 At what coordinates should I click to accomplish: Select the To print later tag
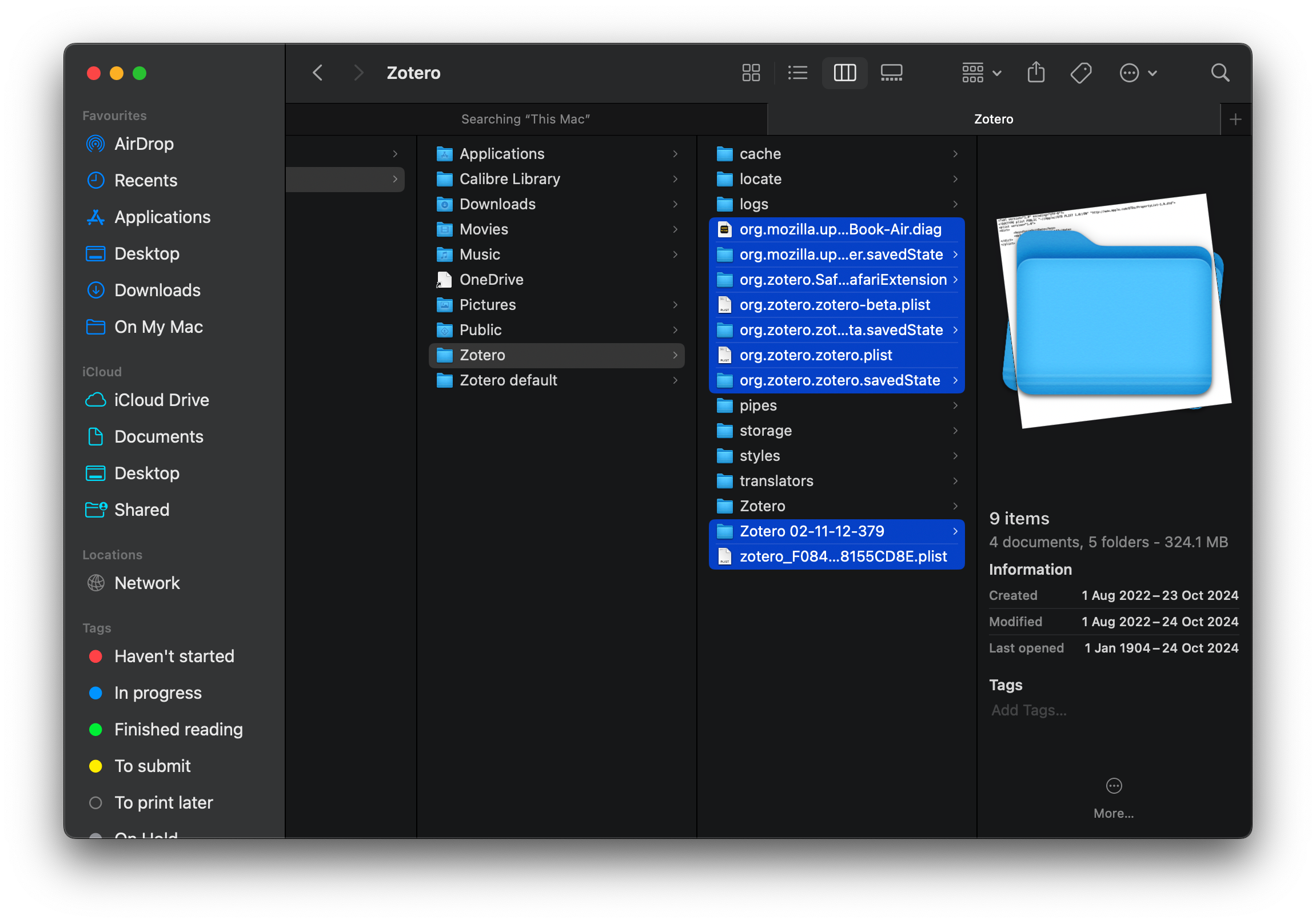point(163,802)
